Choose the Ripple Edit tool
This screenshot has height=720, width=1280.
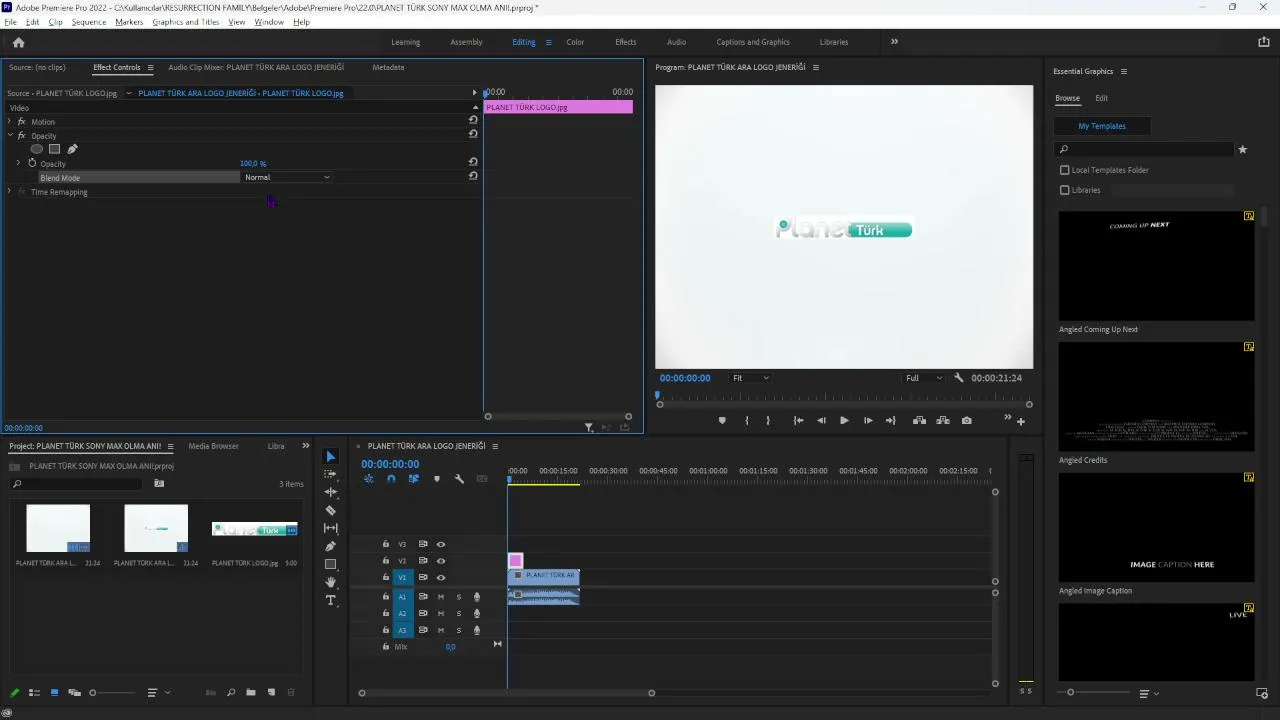331,492
